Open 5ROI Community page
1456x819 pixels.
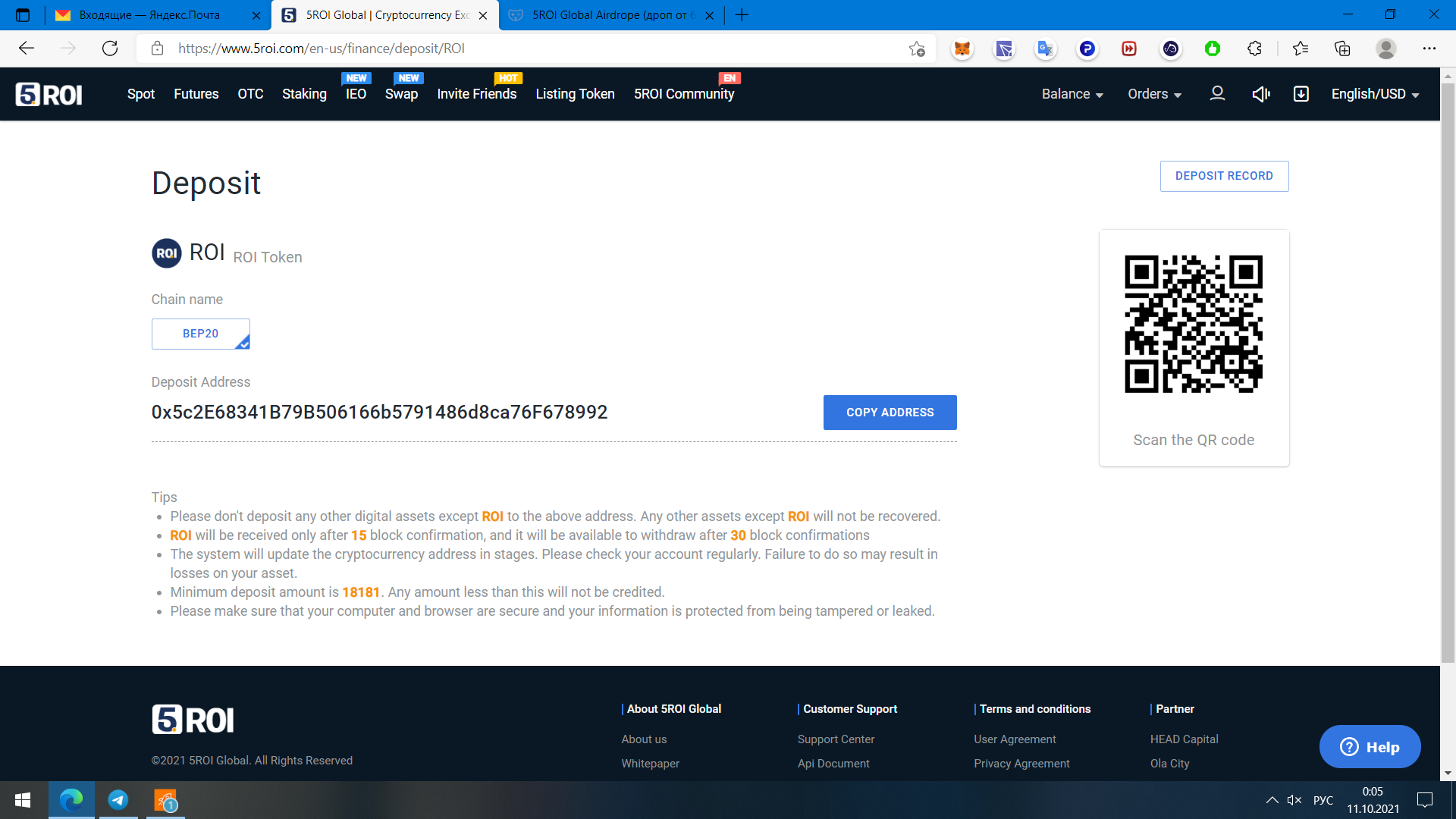coord(684,94)
